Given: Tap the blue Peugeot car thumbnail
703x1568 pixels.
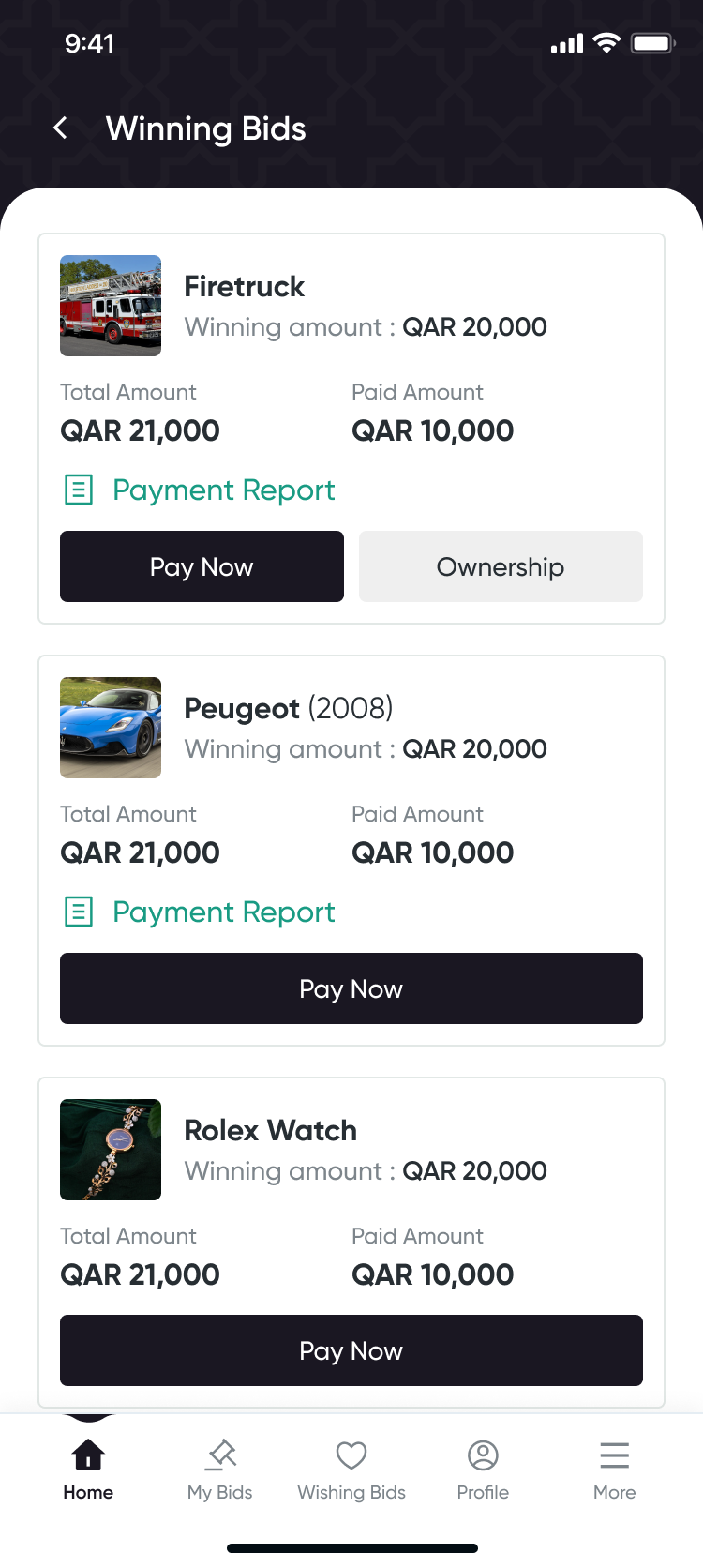Looking at the screenshot, I should (111, 728).
